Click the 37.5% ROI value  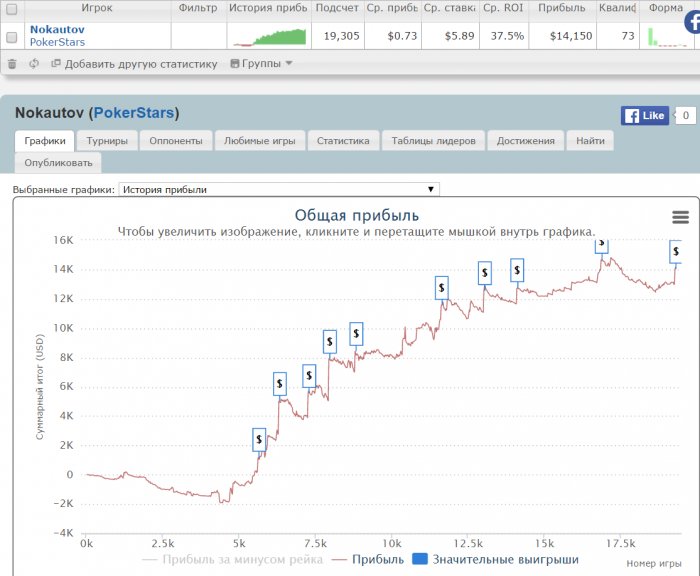(x=507, y=36)
